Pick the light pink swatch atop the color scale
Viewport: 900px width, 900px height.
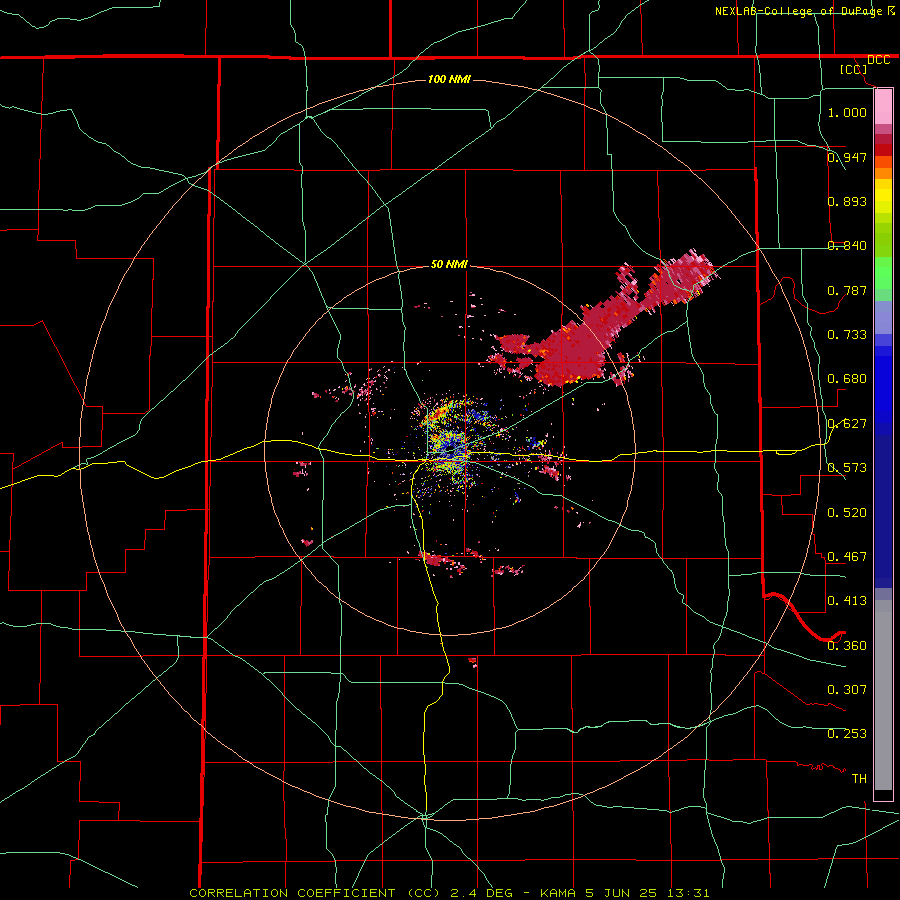click(x=883, y=106)
